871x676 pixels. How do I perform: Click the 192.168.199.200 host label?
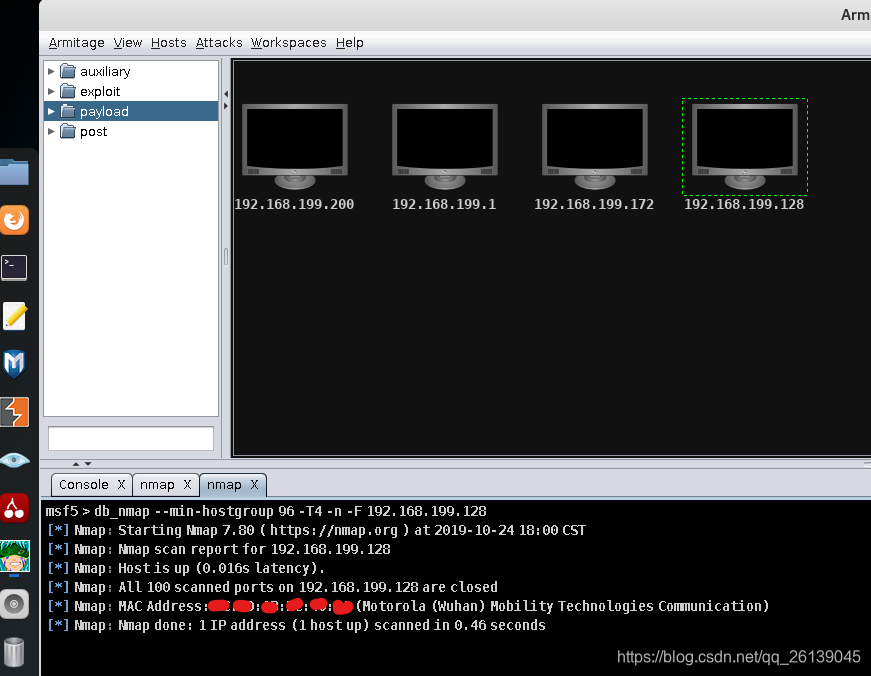[x=294, y=204]
